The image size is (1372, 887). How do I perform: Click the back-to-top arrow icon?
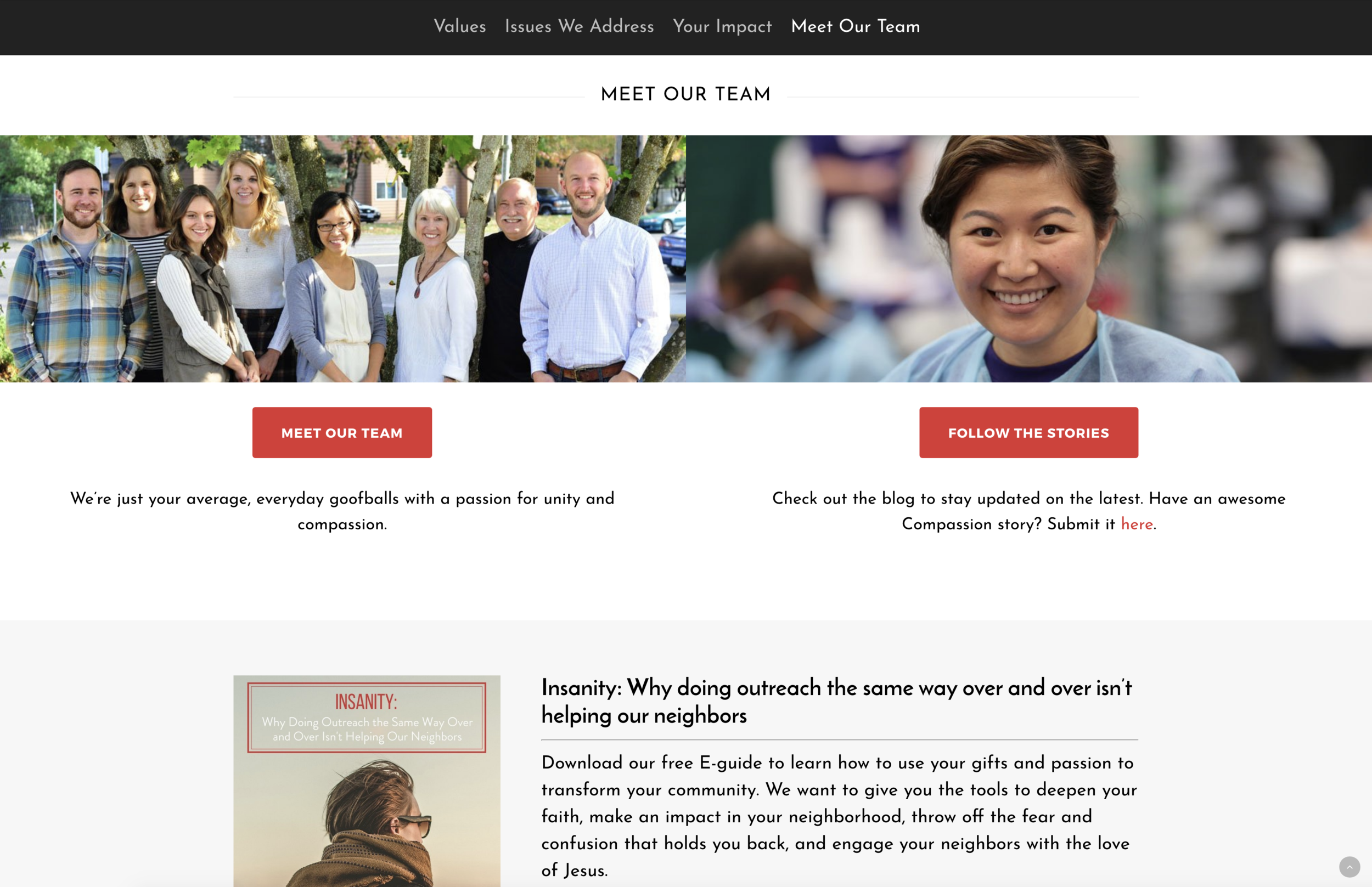1349,866
